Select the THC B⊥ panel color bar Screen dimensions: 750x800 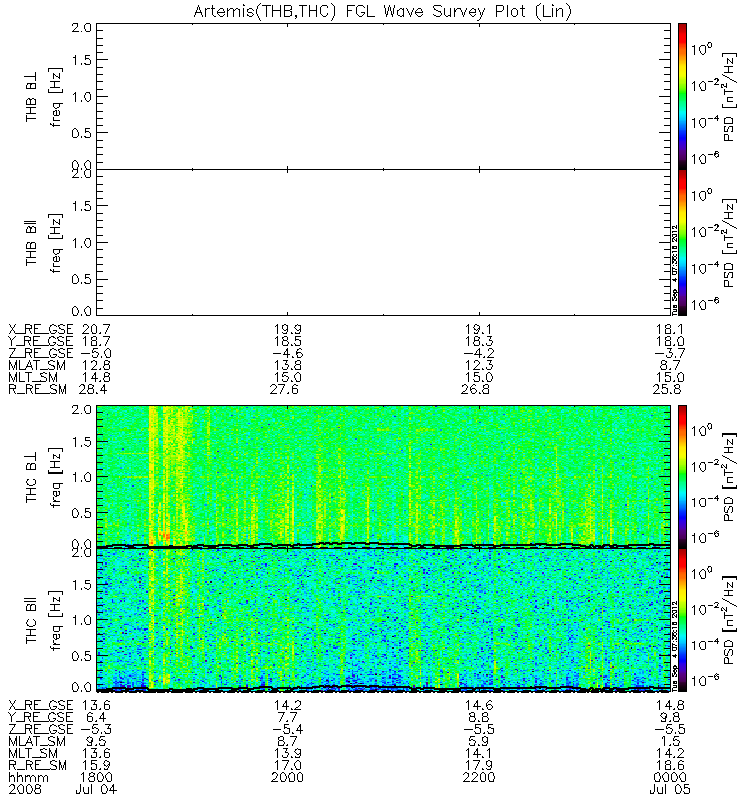click(x=682, y=477)
